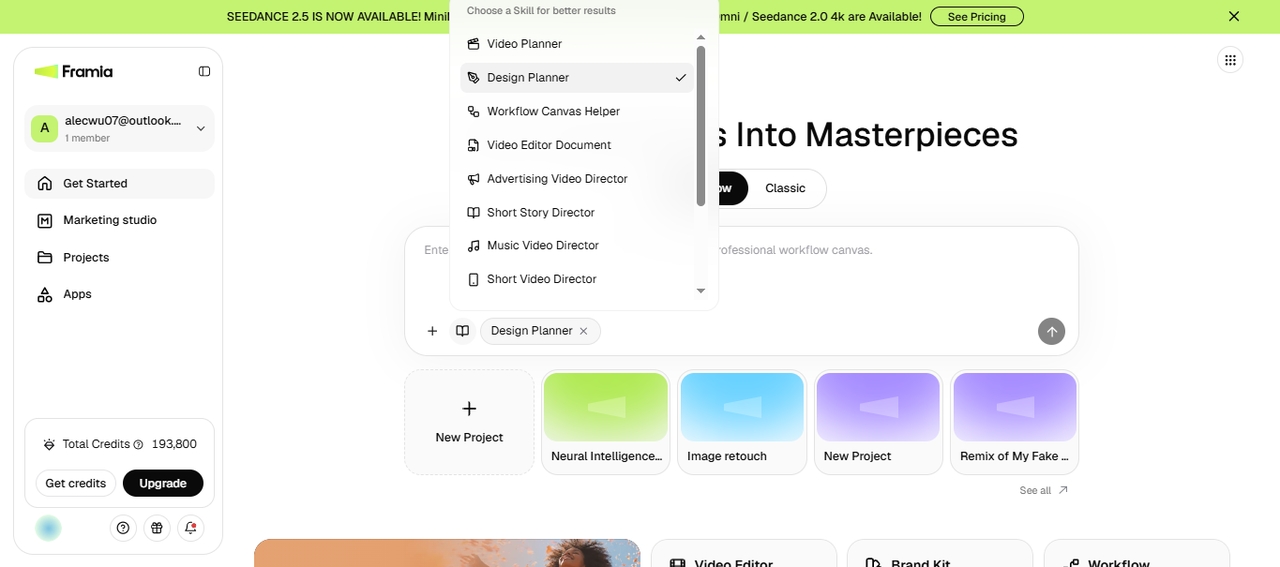This screenshot has width=1280, height=567.
Task: Remove the Design Planner chip with its X
Action: [584, 331]
